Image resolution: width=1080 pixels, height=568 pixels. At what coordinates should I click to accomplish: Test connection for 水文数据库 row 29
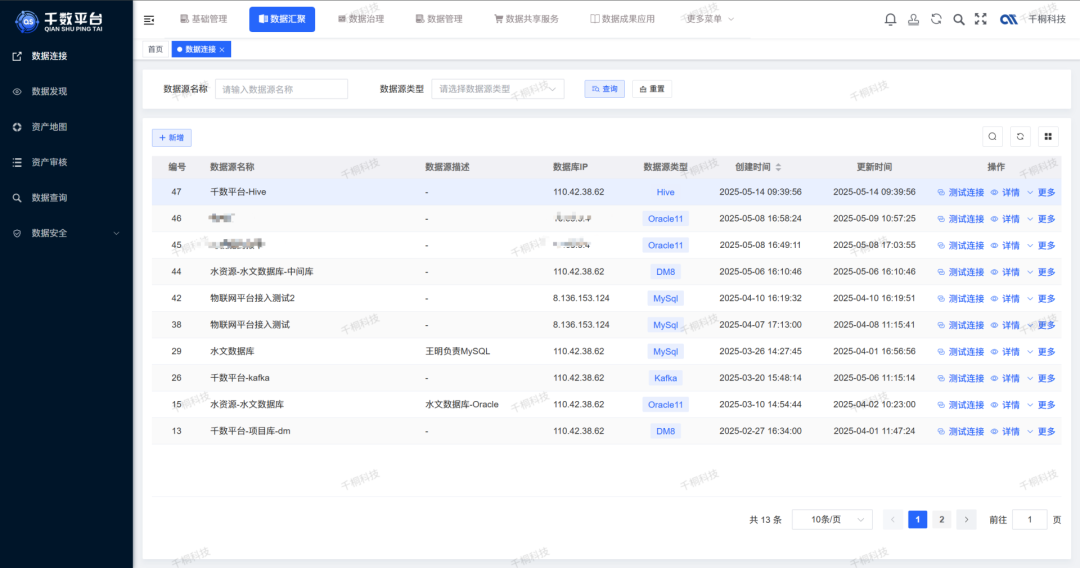click(x=960, y=352)
